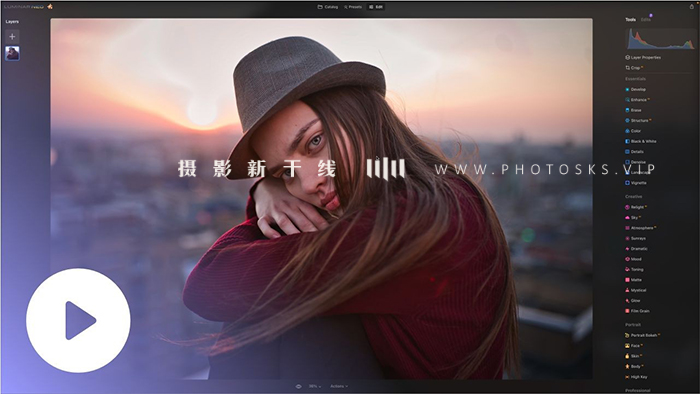Open the Sky replacement tool

tap(633, 218)
